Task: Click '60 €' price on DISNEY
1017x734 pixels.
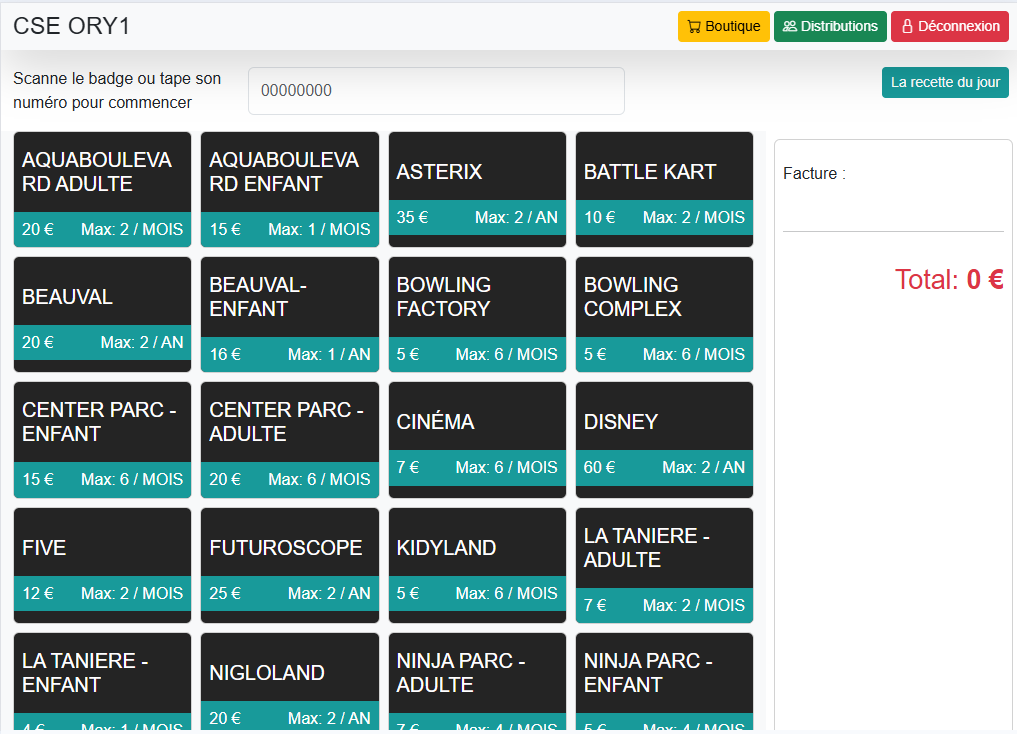Action: point(599,468)
